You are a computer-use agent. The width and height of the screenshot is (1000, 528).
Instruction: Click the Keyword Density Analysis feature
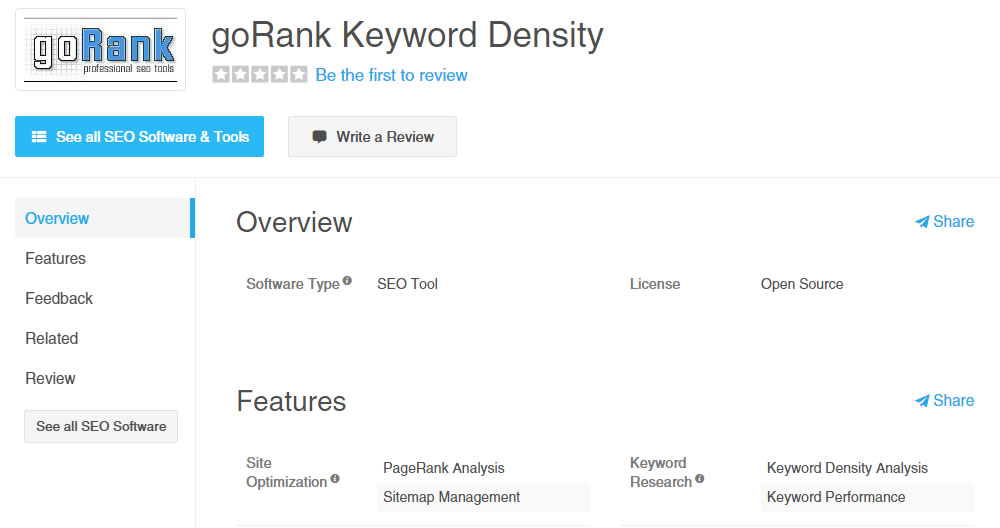pos(847,468)
